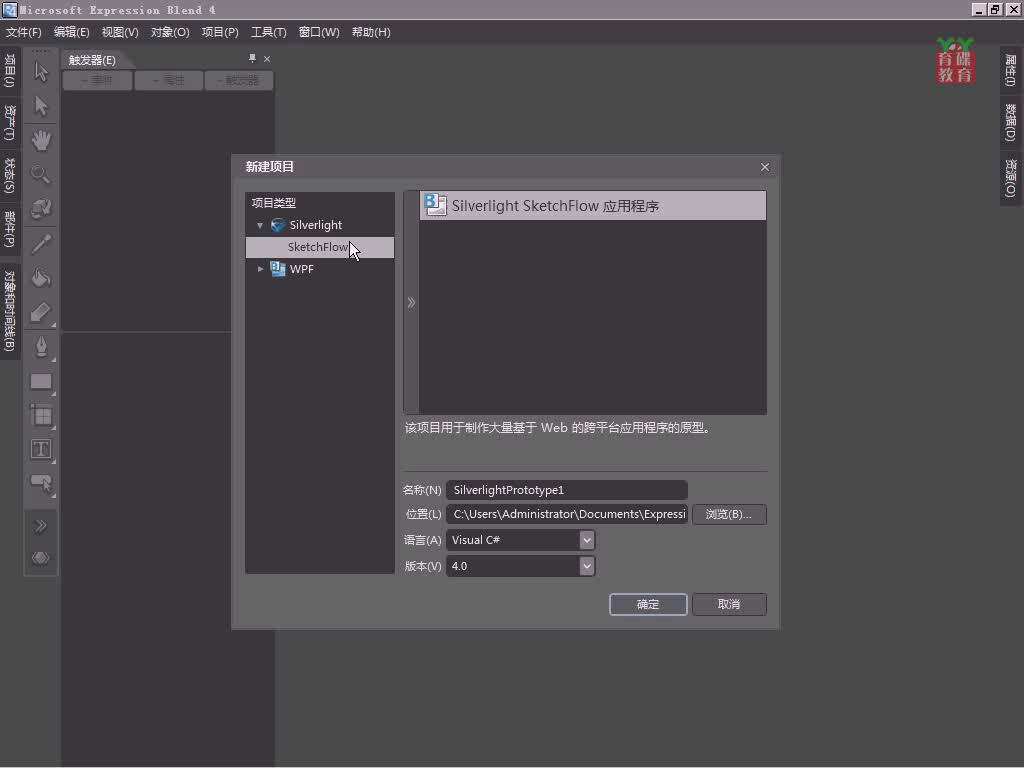Select SketchFlow project type

[x=319, y=247]
